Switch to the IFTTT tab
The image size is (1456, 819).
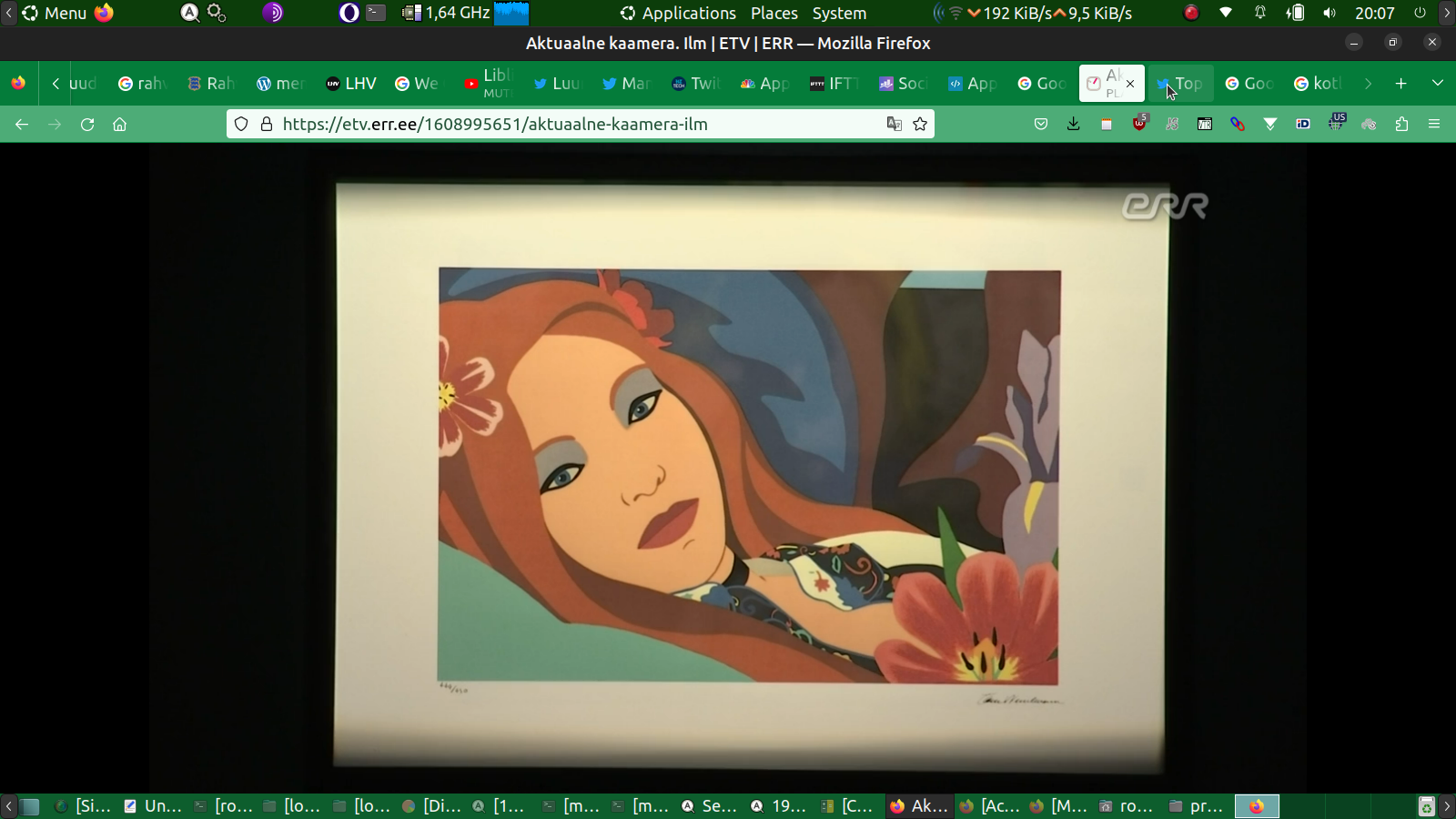pos(834,84)
